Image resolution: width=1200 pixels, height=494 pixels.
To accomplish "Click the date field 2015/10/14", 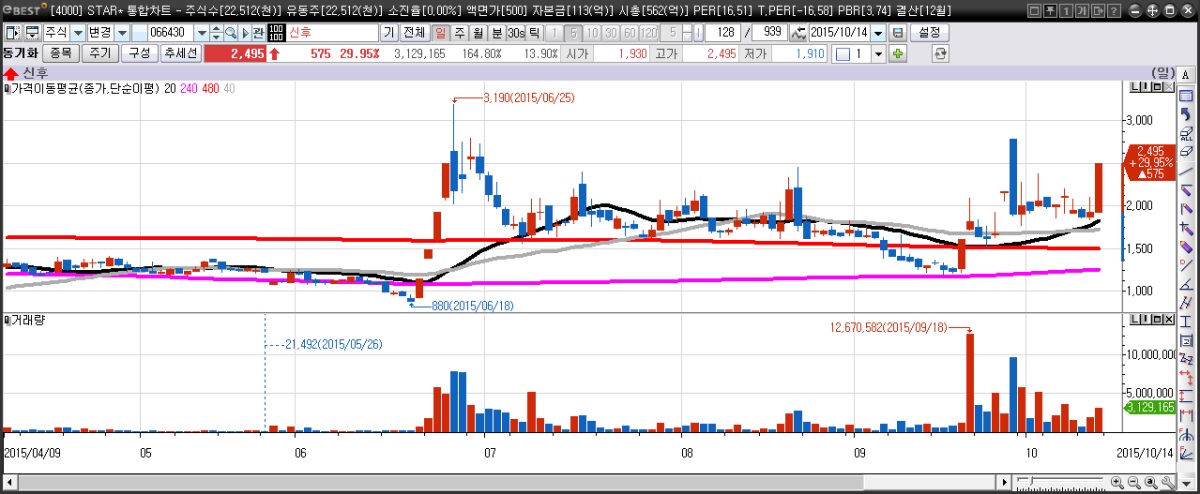I will click(839, 32).
